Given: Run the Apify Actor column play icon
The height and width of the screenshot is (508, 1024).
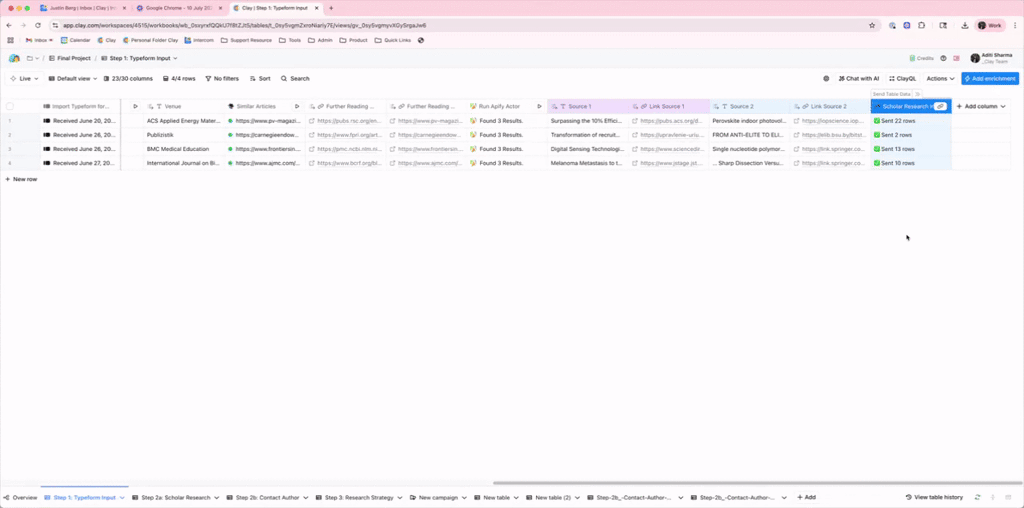Looking at the screenshot, I should pyautogui.click(x=539, y=106).
